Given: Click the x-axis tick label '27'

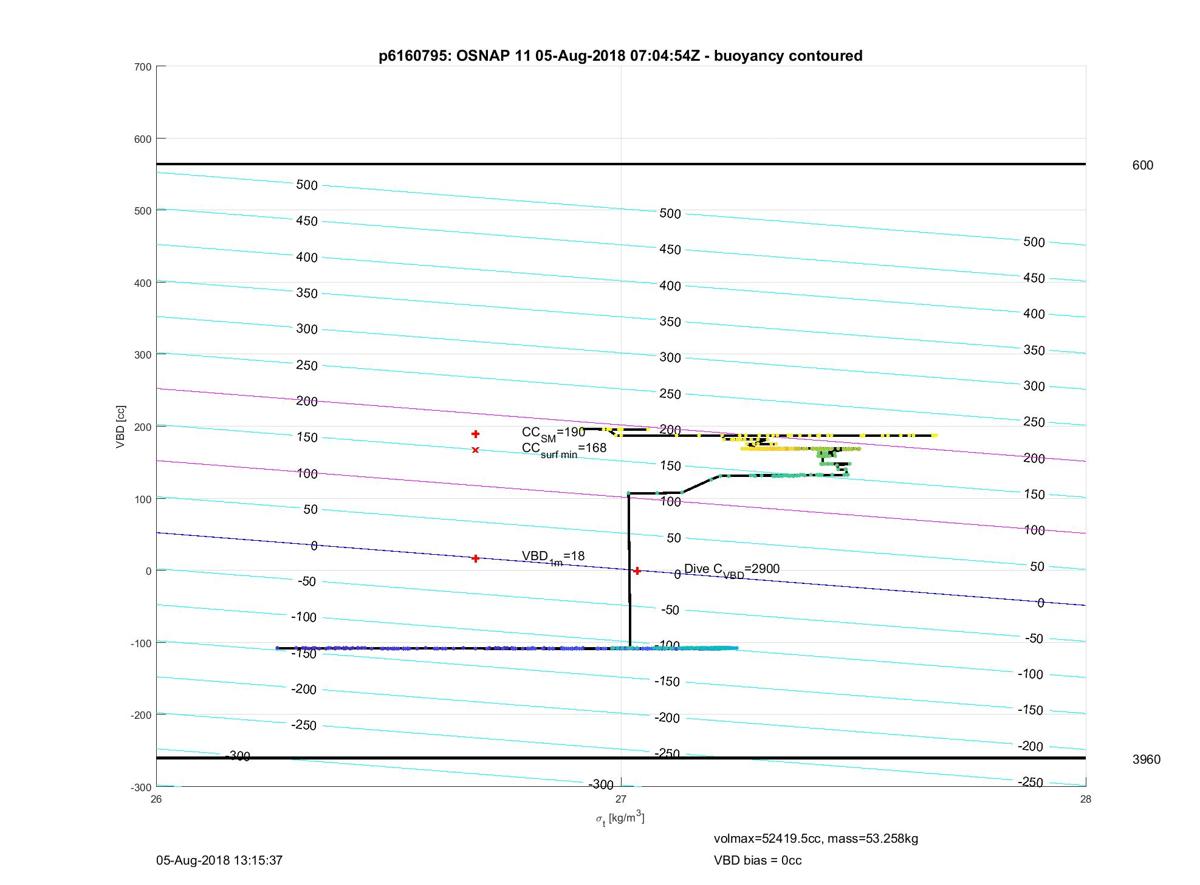Looking at the screenshot, I should [x=621, y=799].
